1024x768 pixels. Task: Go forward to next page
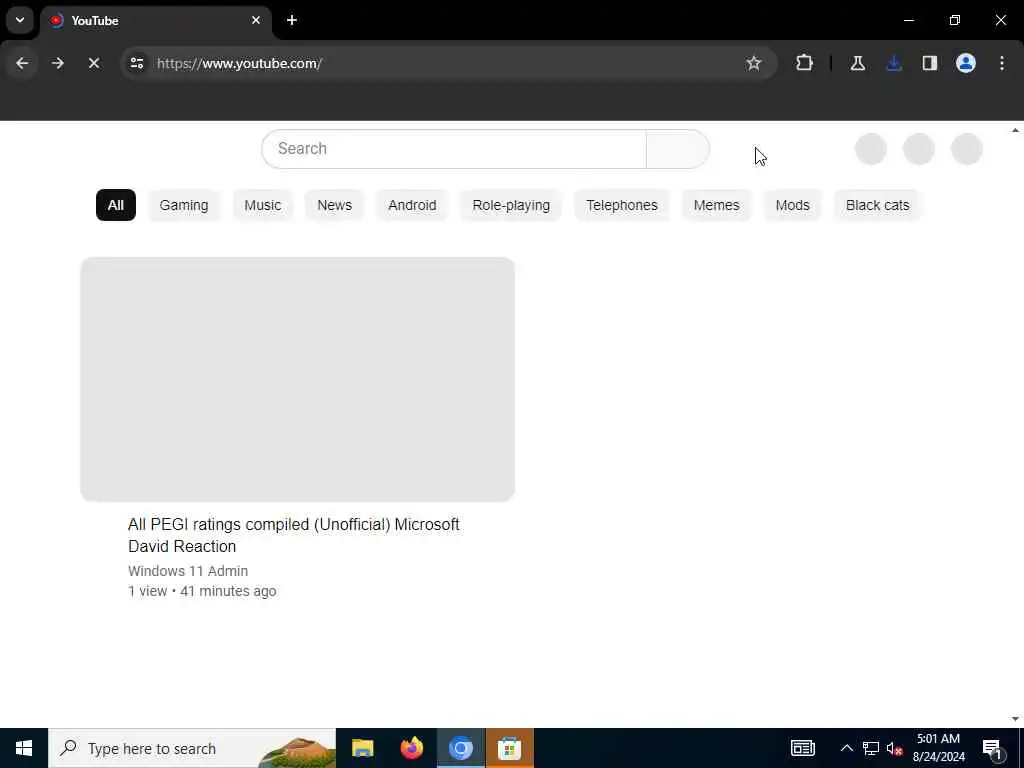pyautogui.click(x=57, y=63)
